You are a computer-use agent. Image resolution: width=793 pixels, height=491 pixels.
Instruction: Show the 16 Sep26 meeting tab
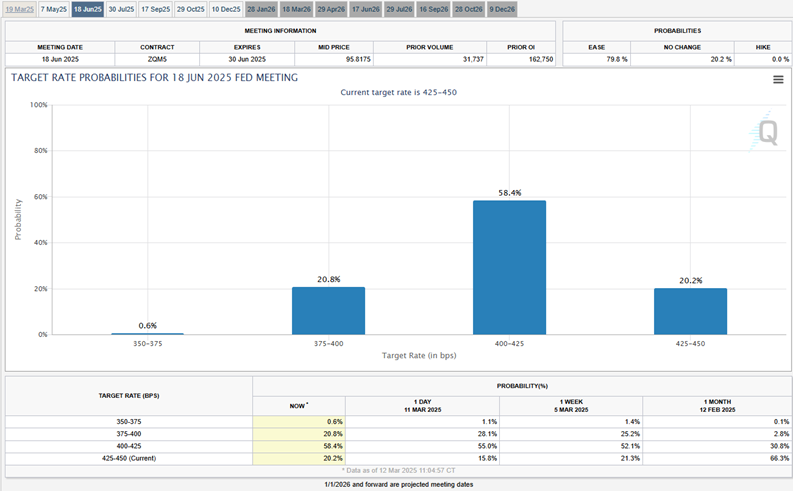click(434, 8)
